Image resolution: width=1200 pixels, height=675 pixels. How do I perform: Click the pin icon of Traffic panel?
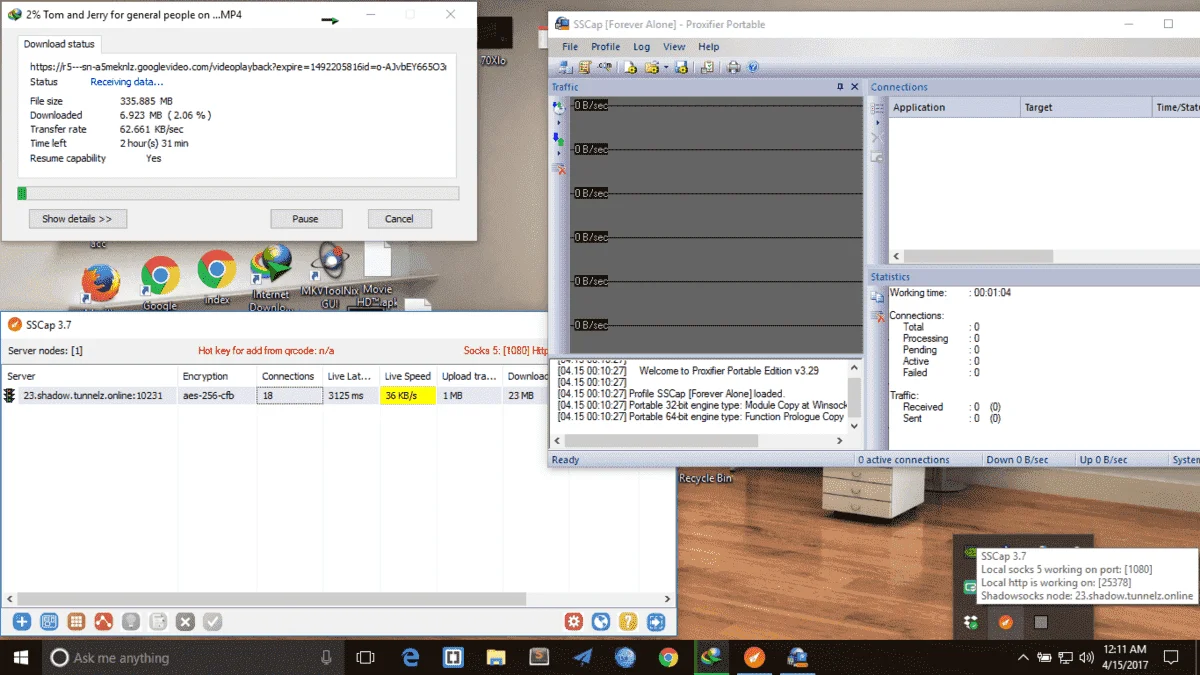(x=840, y=87)
